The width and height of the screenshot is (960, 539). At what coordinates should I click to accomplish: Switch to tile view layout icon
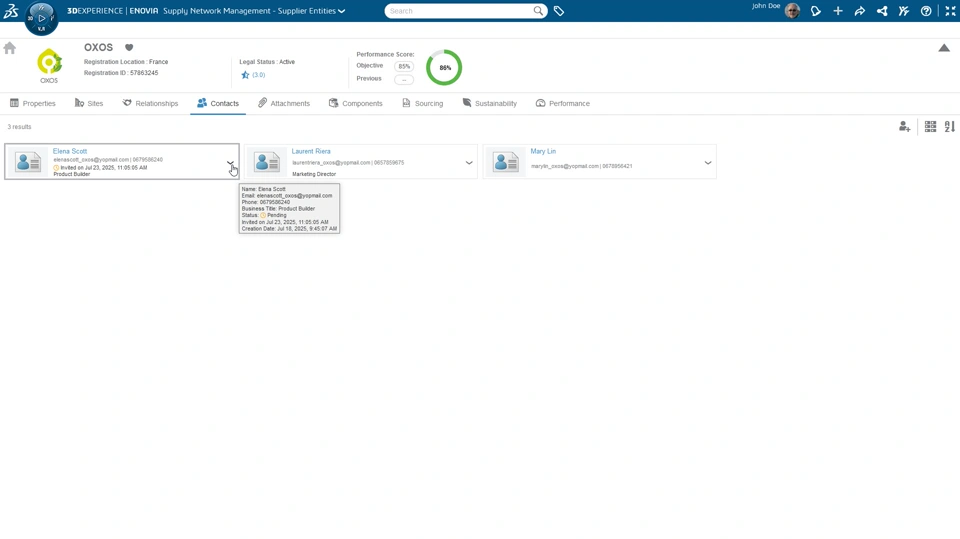coord(930,127)
